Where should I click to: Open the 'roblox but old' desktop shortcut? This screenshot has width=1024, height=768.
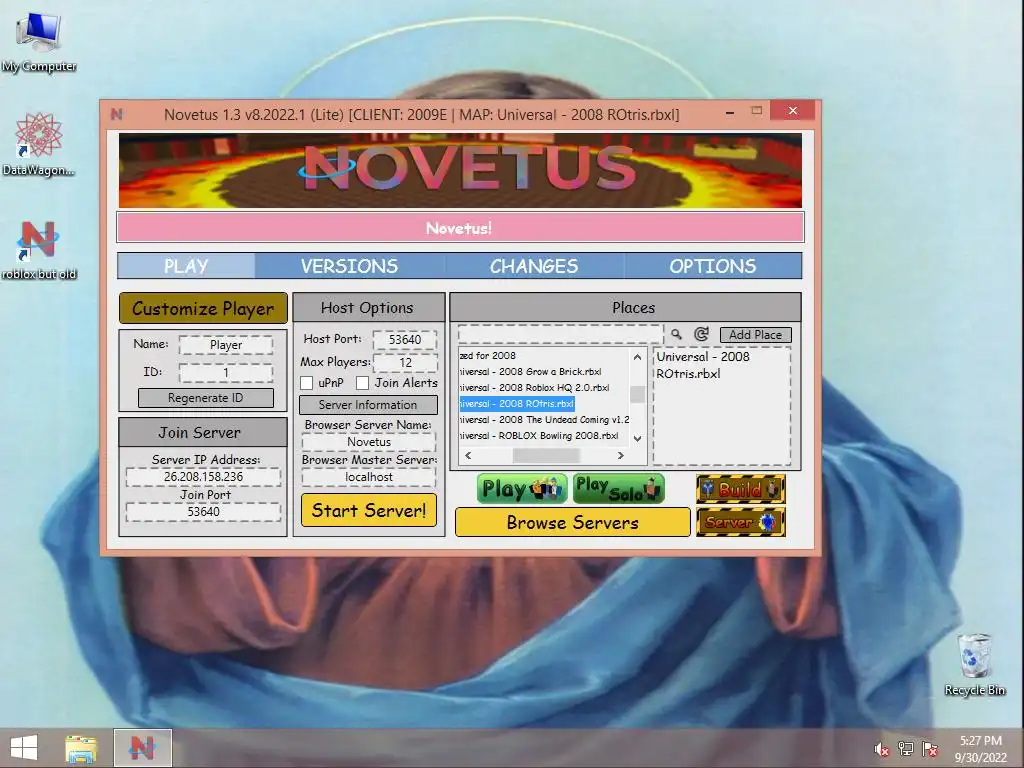coord(39,248)
